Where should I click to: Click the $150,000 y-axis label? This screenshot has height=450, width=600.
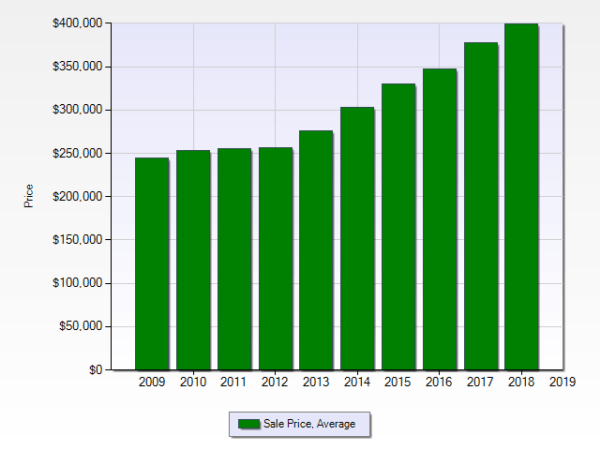(x=78, y=240)
